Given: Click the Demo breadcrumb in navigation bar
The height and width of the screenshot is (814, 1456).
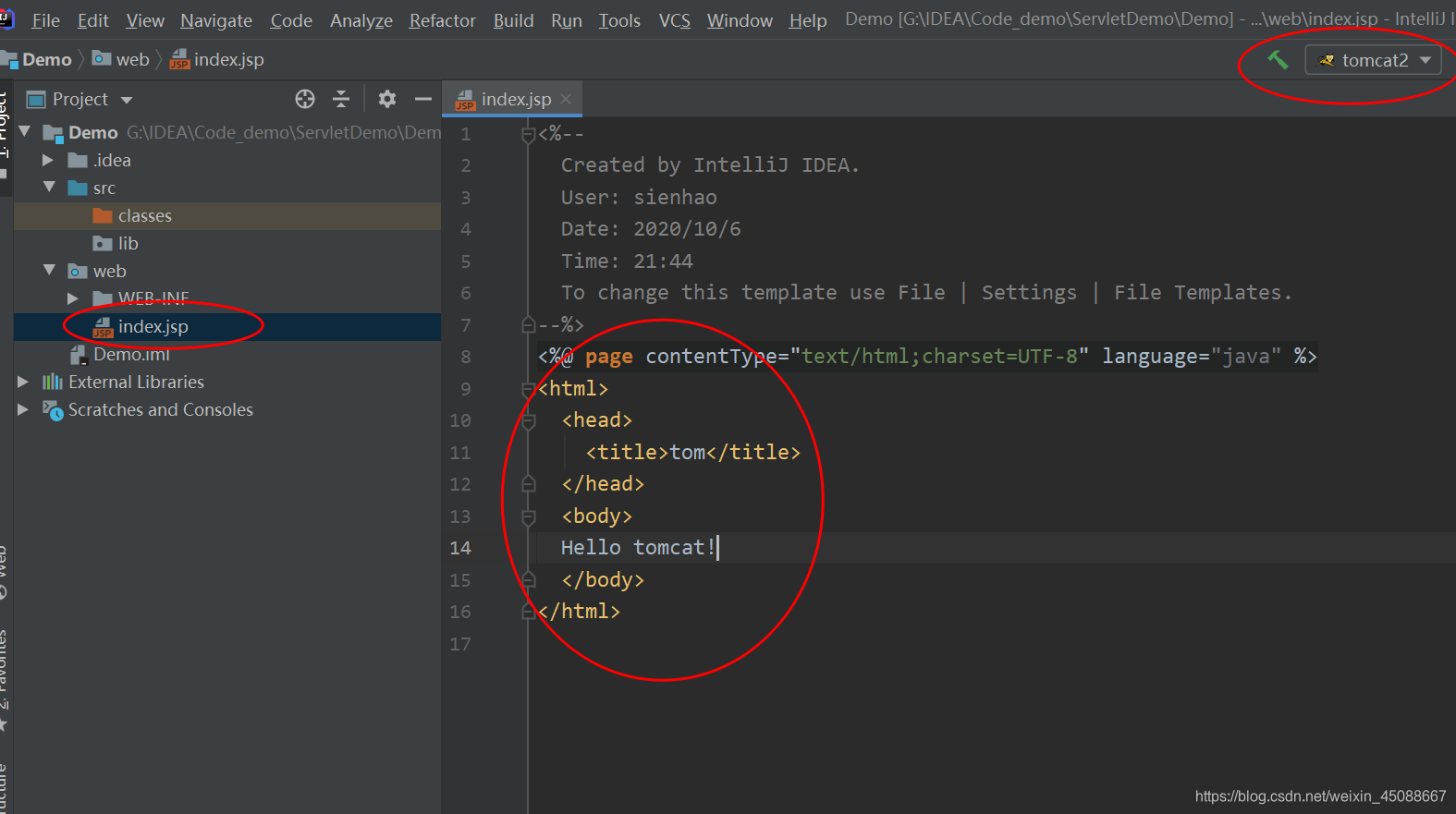Looking at the screenshot, I should click(x=46, y=60).
